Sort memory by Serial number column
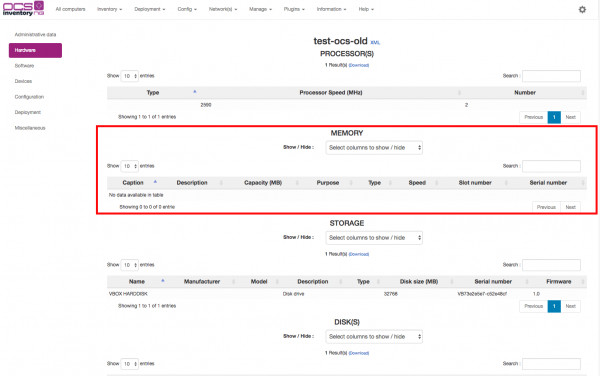Screen dimensions: 600x376 [548, 183]
